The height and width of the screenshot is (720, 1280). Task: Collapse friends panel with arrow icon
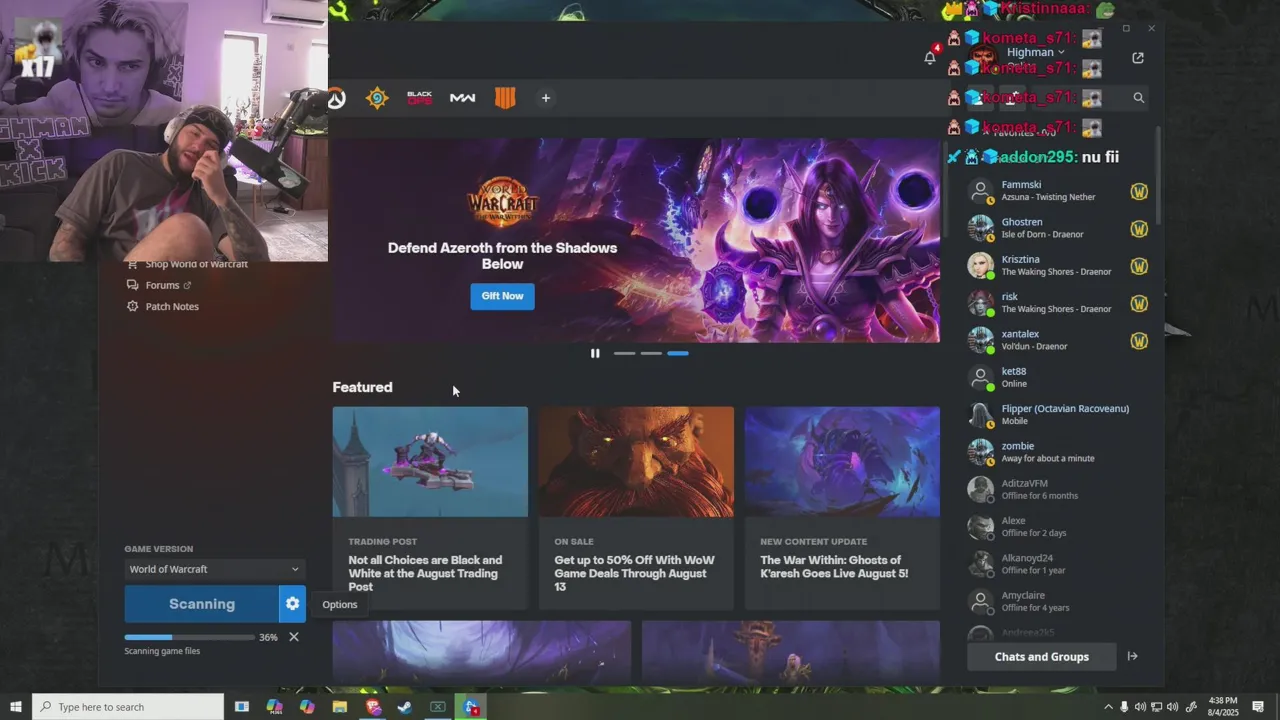tap(1132, 656)
